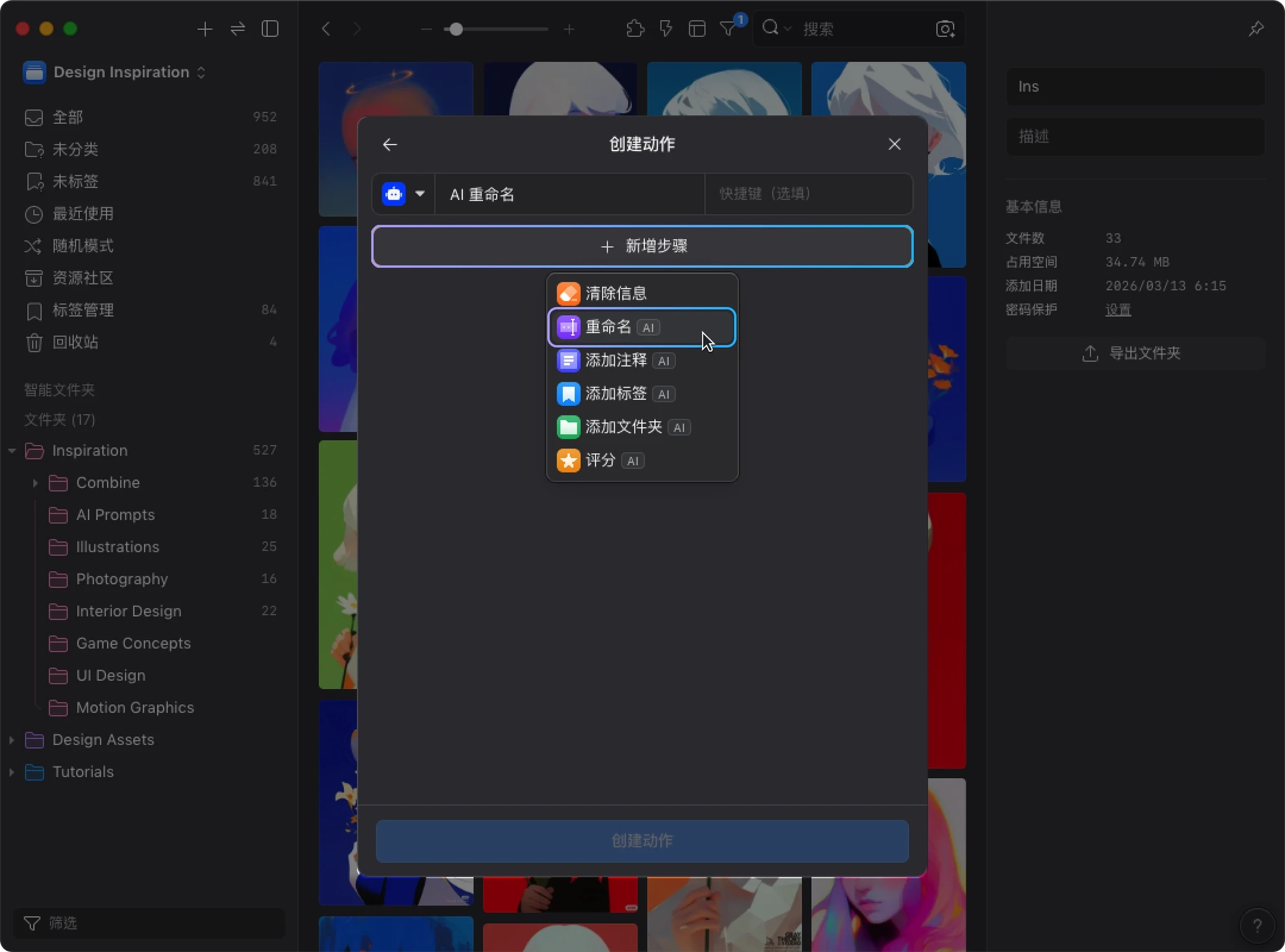Choose the 添加注释 AI step
This screenshot has width=1285, height=952.
pyautogui.click(x=615, y=360)
